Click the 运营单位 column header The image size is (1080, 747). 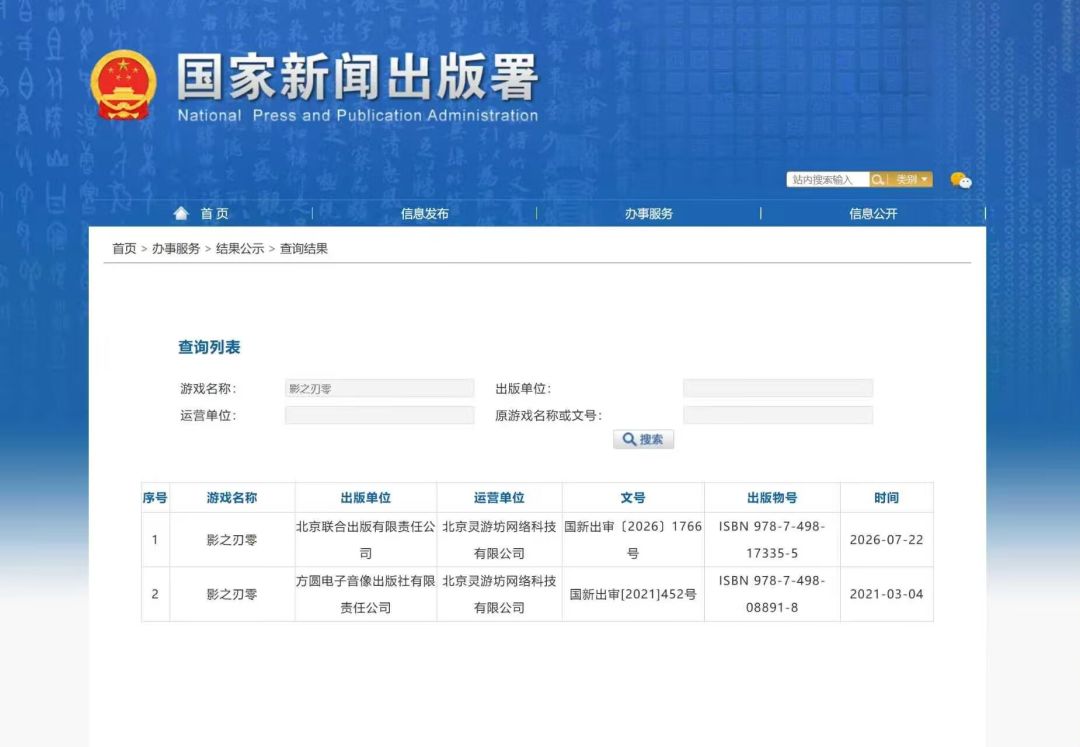pyautogui.click(x=499, y=497)
